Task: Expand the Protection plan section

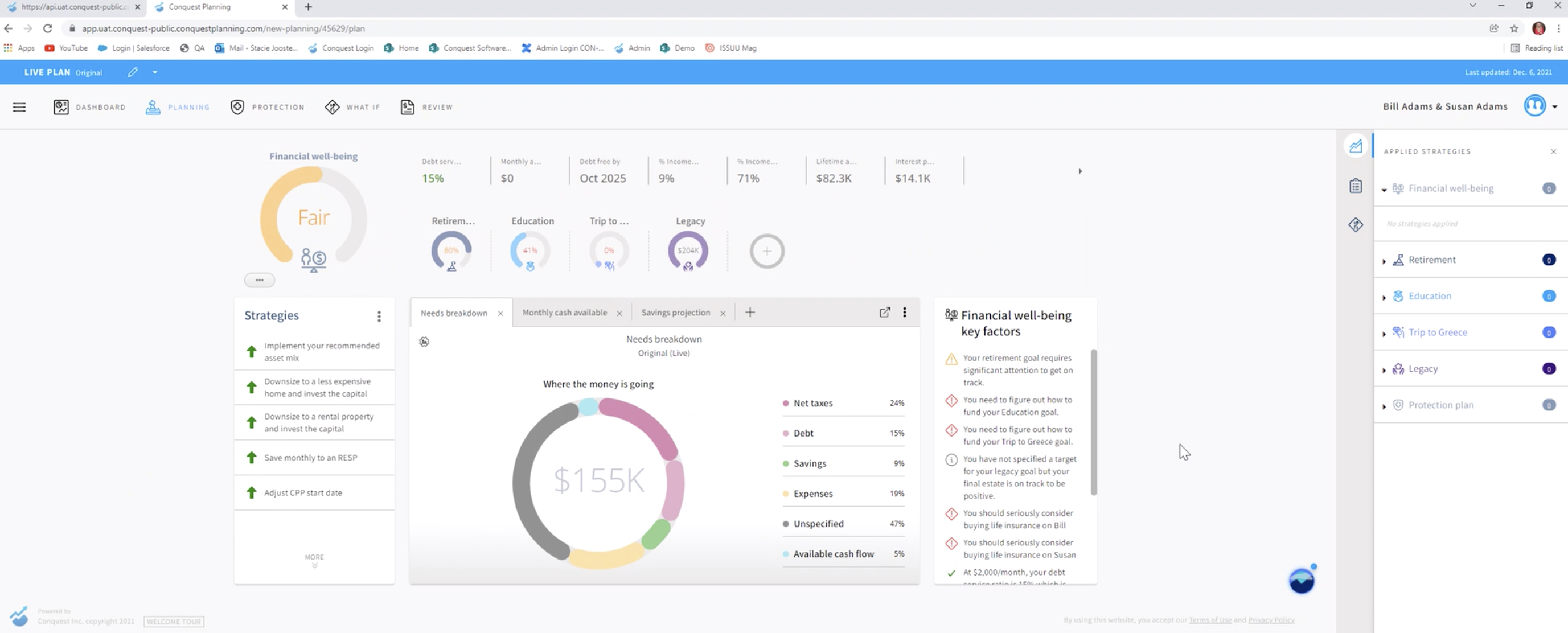Action: (1384, 406)
